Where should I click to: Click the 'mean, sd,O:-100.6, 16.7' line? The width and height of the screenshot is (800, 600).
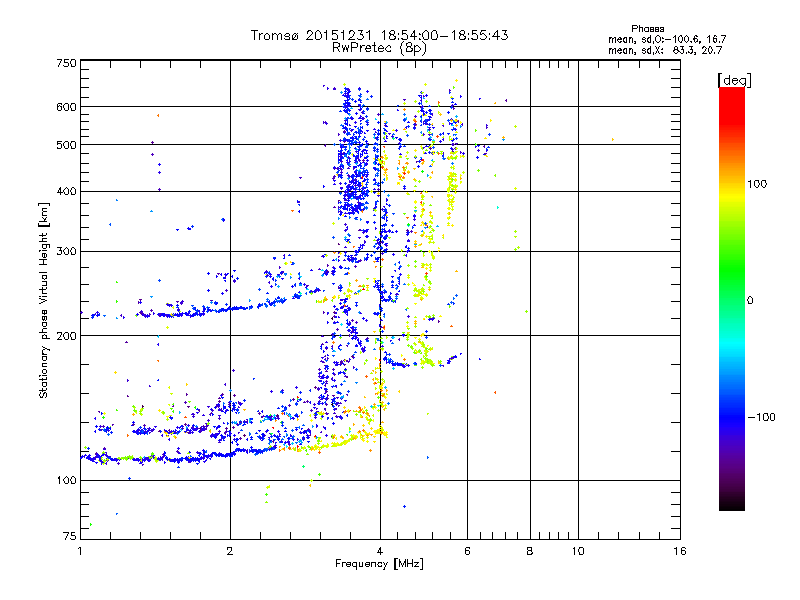coord(667,39)
